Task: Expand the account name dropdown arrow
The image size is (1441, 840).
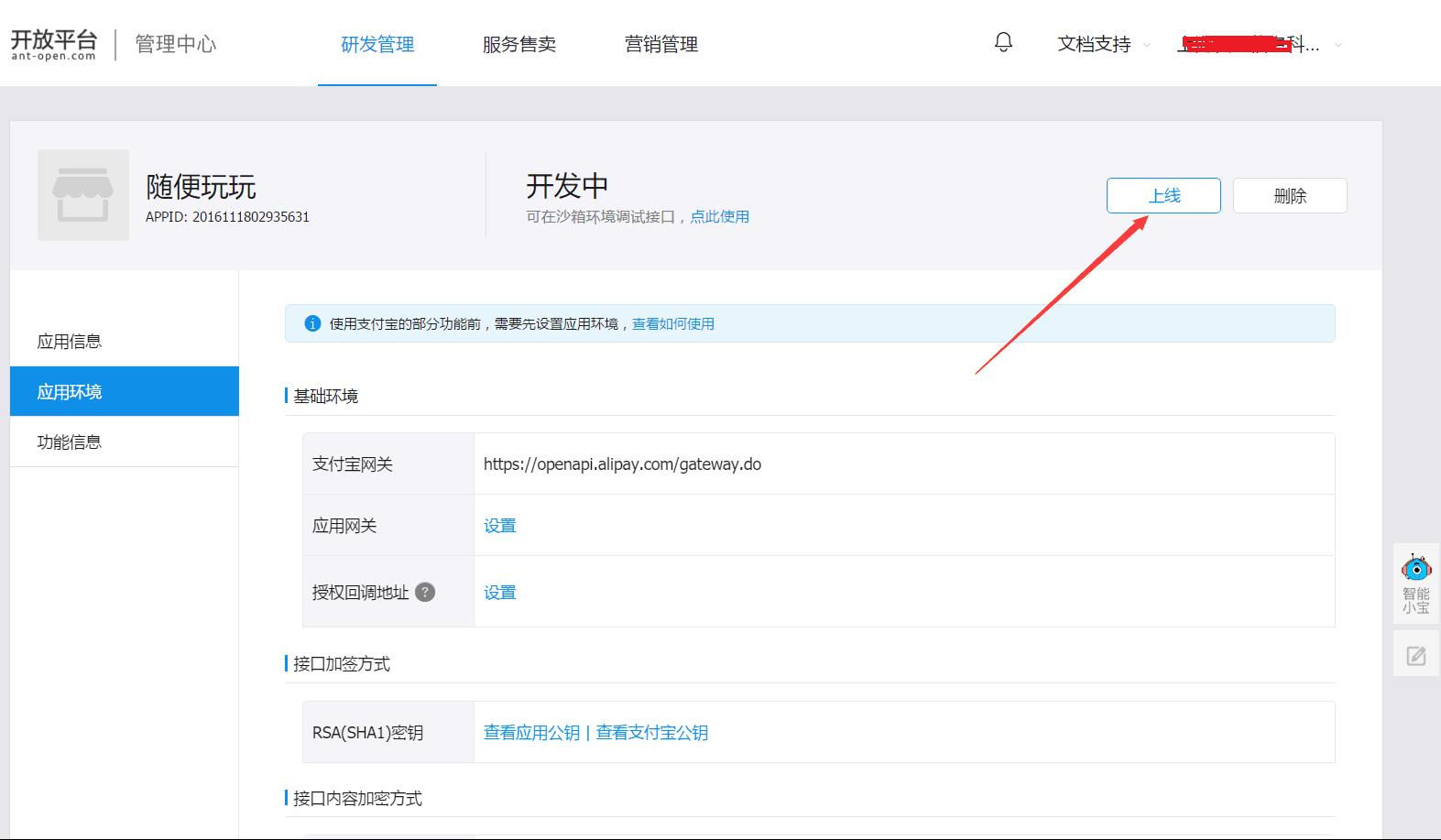Action: 1337,44
